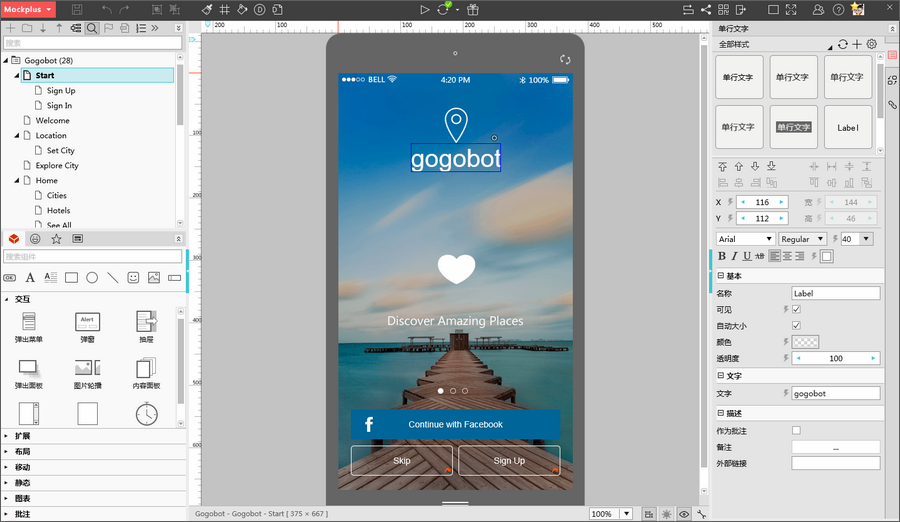Share the project via the share icon
This screenshot has width=900, height=522.
706,9
